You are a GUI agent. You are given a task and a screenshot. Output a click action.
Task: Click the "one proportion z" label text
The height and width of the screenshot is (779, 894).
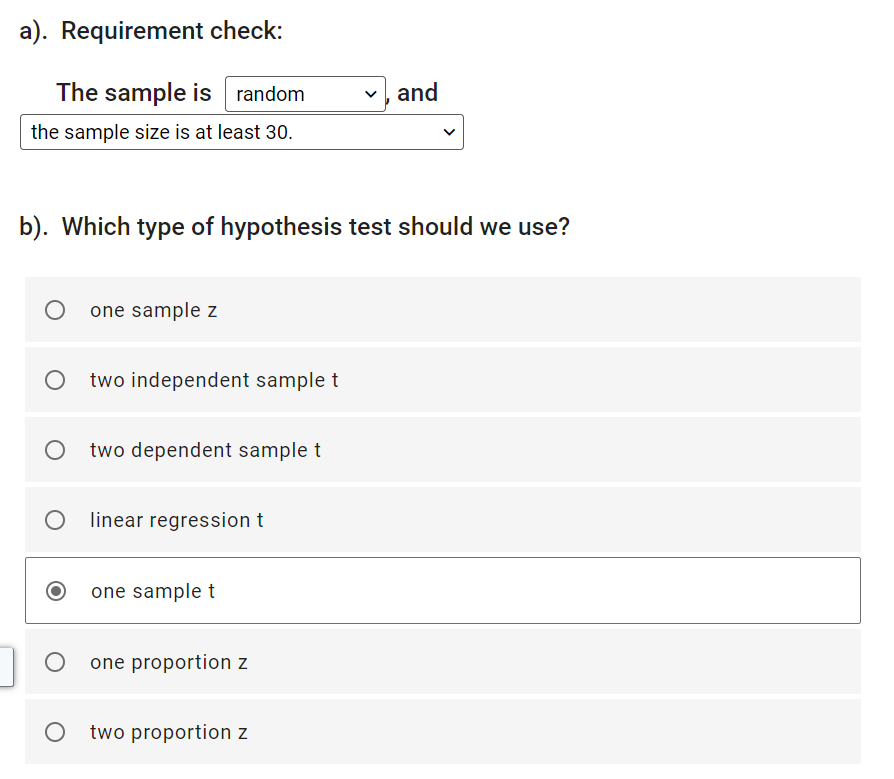click(168, 662)
